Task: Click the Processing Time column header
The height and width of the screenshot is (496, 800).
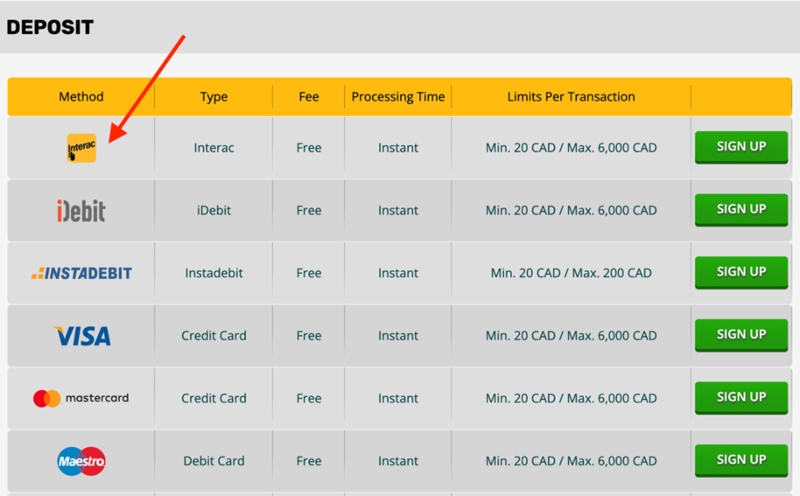Action: pos(398,97)
